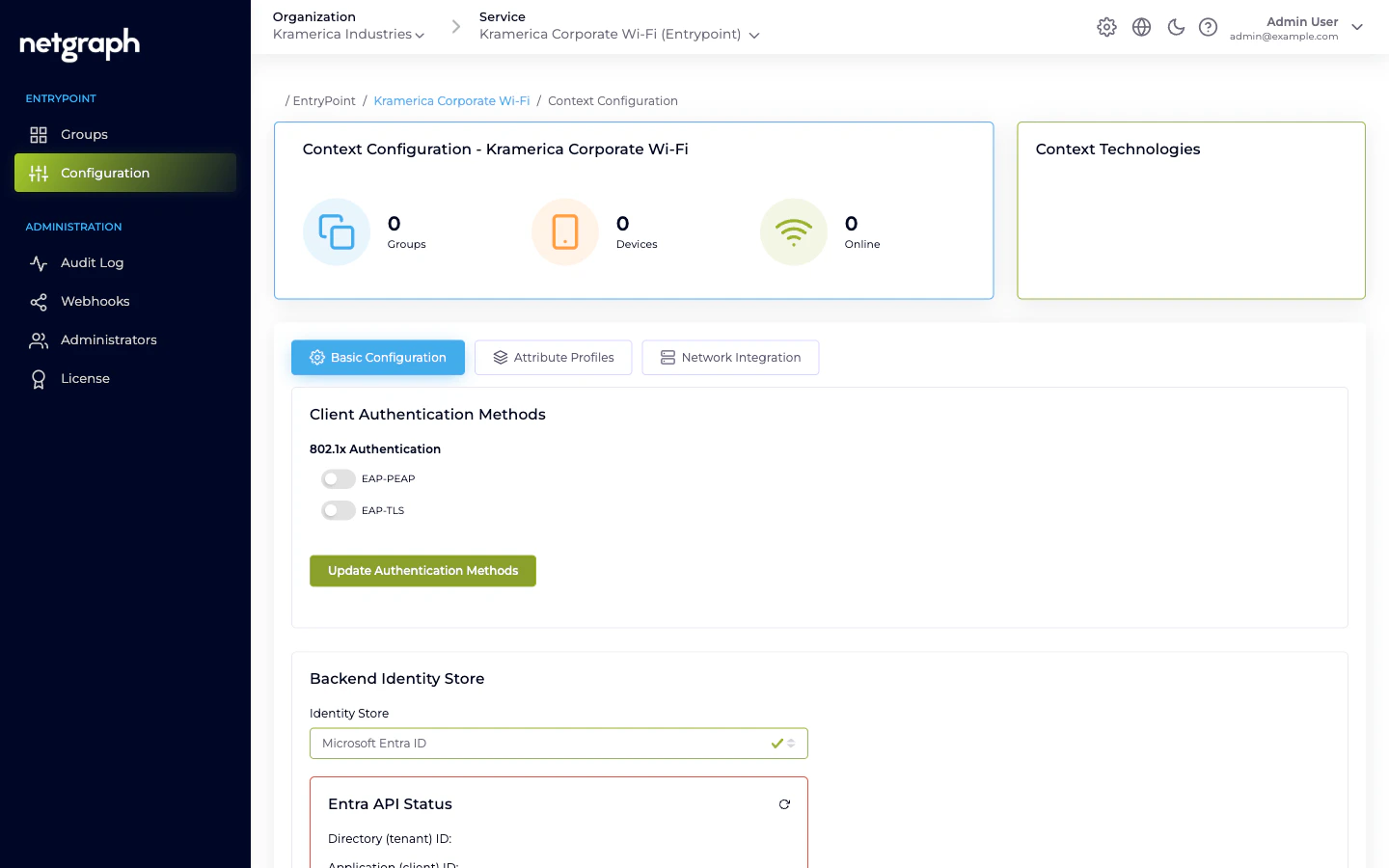Click the globe language icon
This screenshot has width=1389, height=868.
point(1141,27)
